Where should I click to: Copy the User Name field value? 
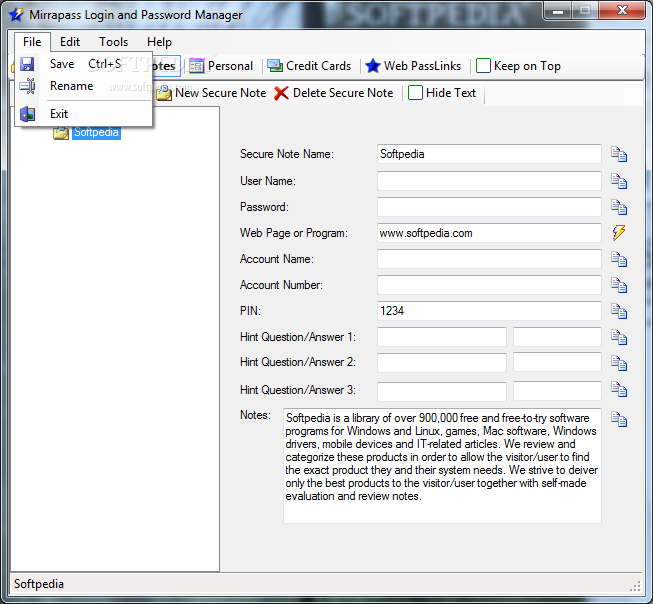click(619, 181)
